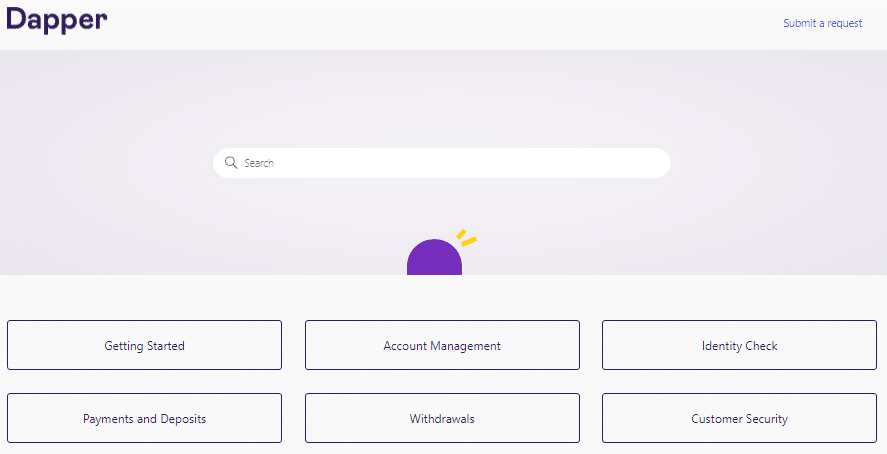Click the lower yellow dash next to the purple shape
This screenshot has height=454, width=887.
[x=469, y=241]
